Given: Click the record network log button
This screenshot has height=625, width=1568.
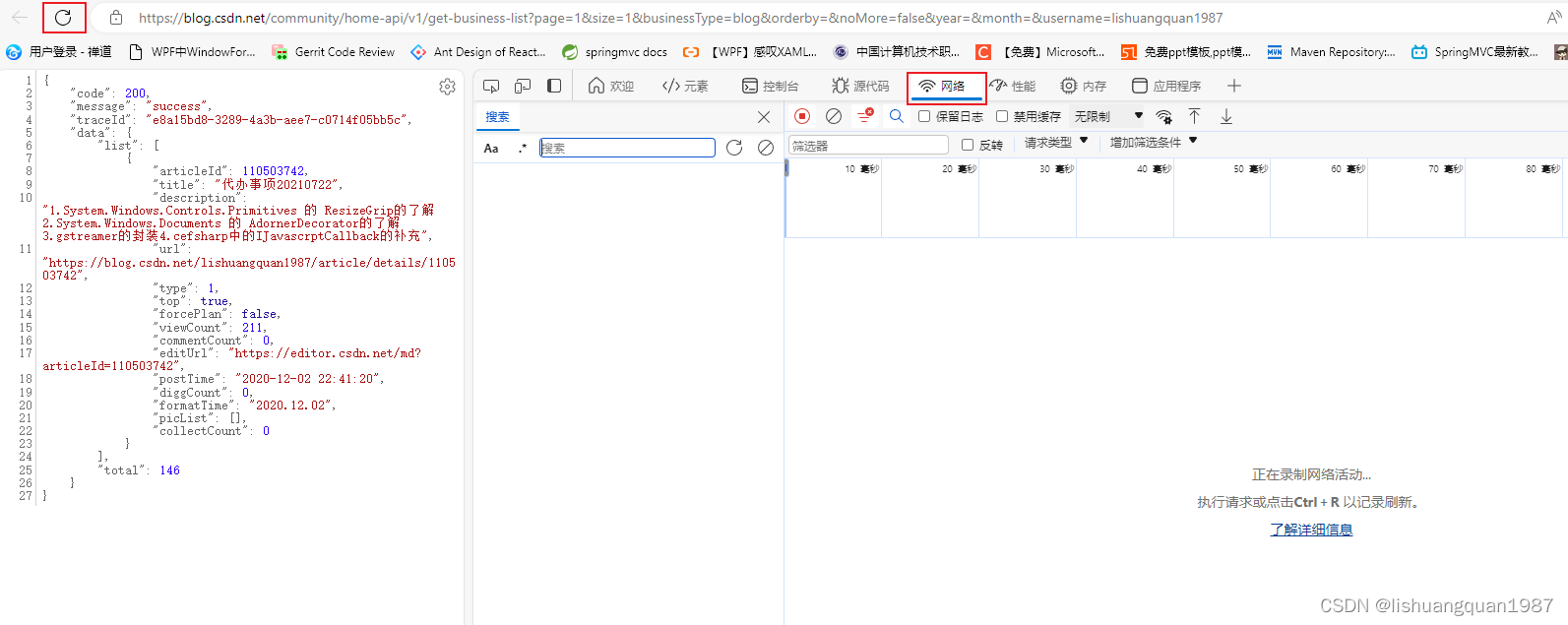Looking at the screenshot, I should point(802,116).
